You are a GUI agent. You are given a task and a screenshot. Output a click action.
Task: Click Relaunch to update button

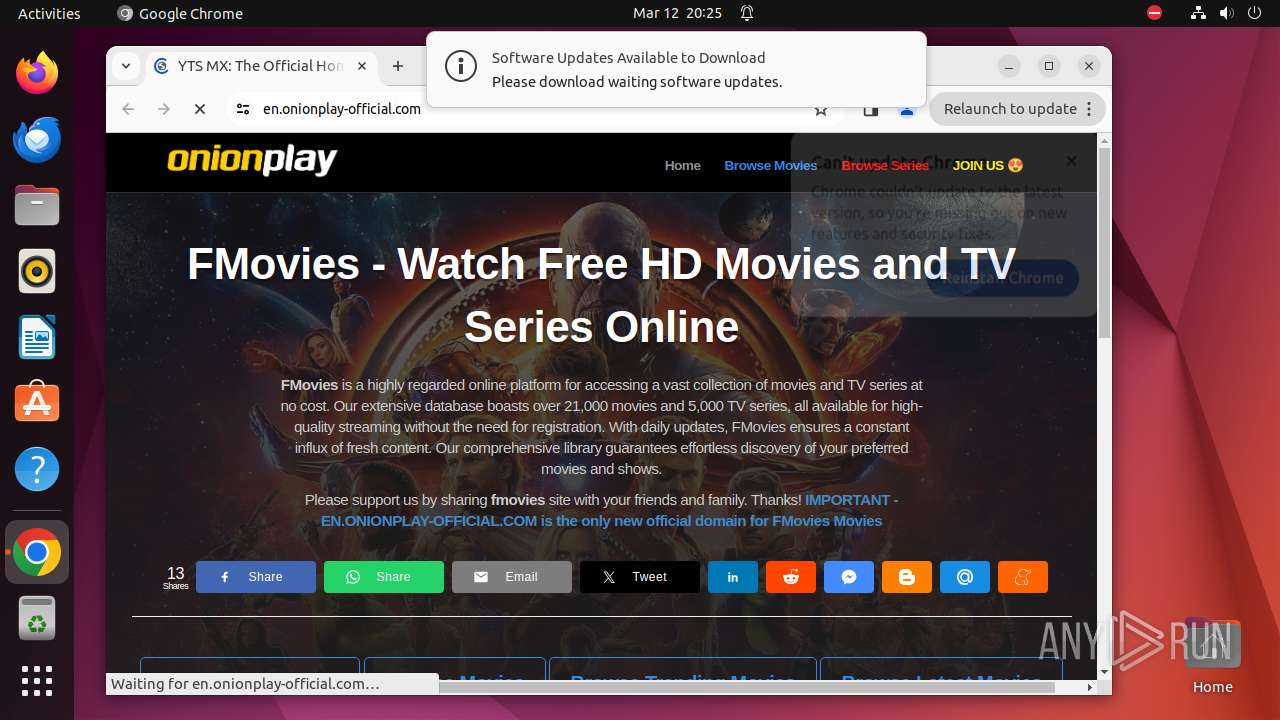pyautogui.click(x=1017, y=109)
